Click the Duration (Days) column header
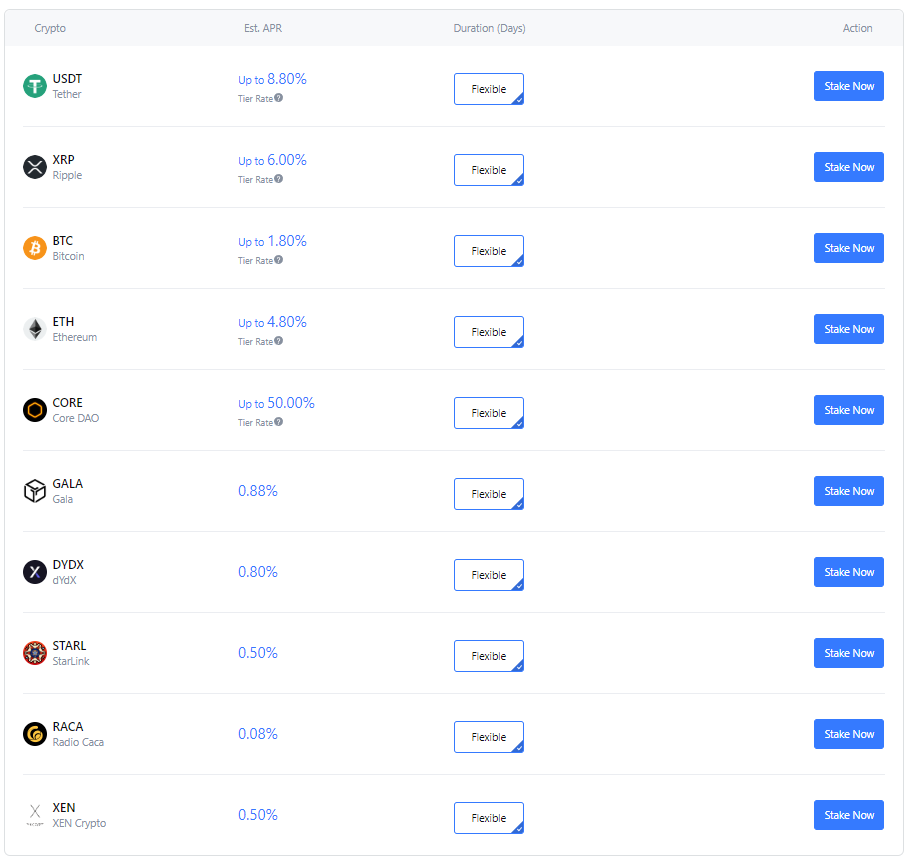Screen dimensions: 915x864 [x=490, y=28]
